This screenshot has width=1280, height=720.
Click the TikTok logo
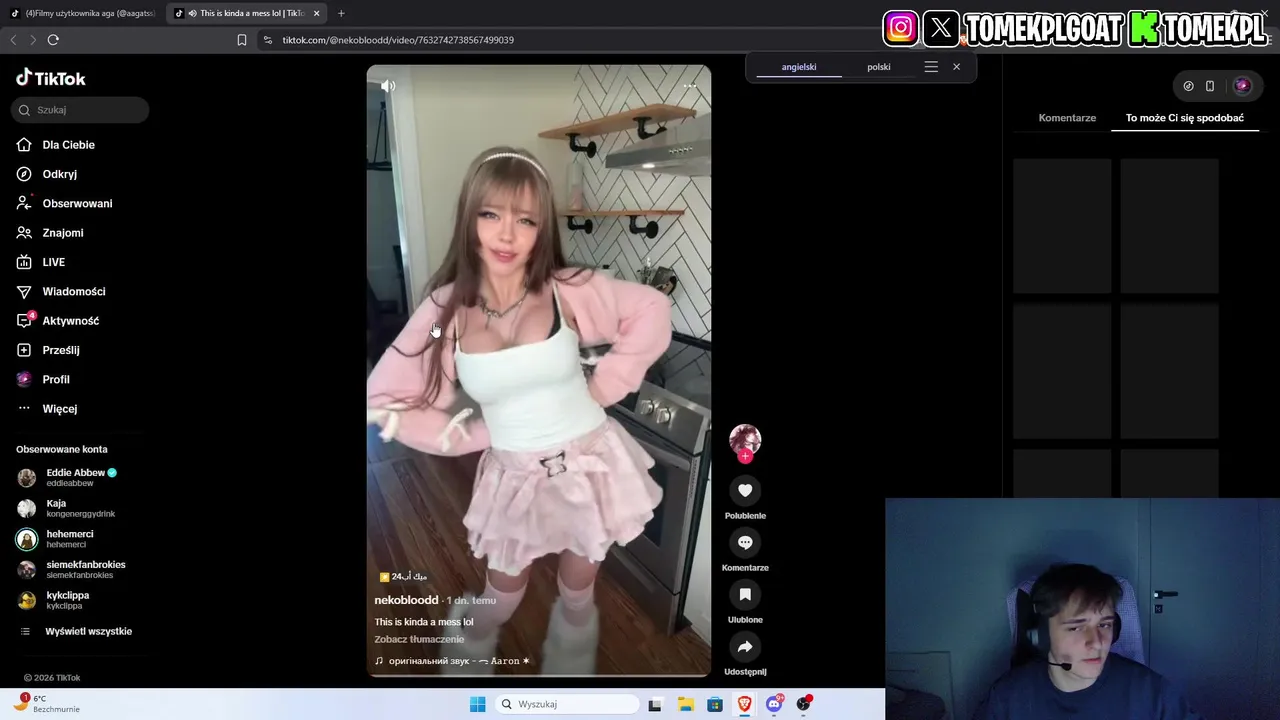(51, 78)
